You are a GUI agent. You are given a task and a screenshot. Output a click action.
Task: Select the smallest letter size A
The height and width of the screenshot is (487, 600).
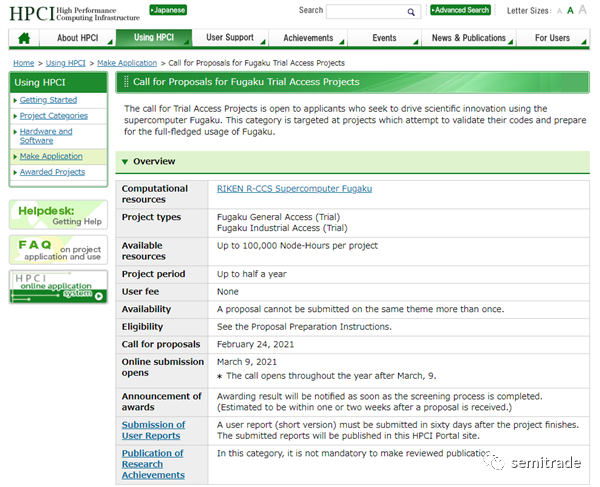559,11
